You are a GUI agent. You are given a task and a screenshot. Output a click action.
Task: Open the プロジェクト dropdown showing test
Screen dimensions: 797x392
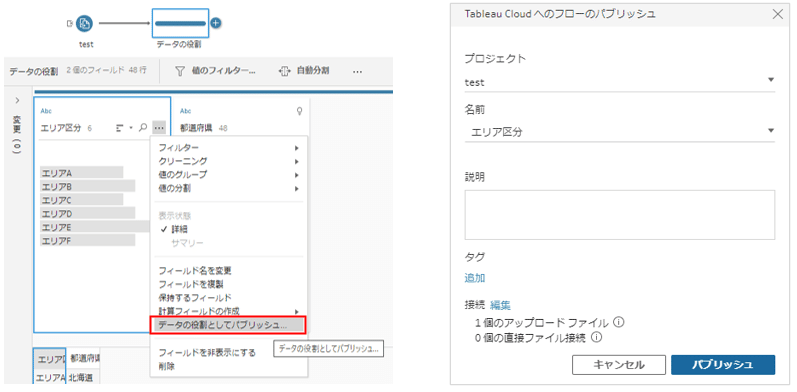(620, 82)
